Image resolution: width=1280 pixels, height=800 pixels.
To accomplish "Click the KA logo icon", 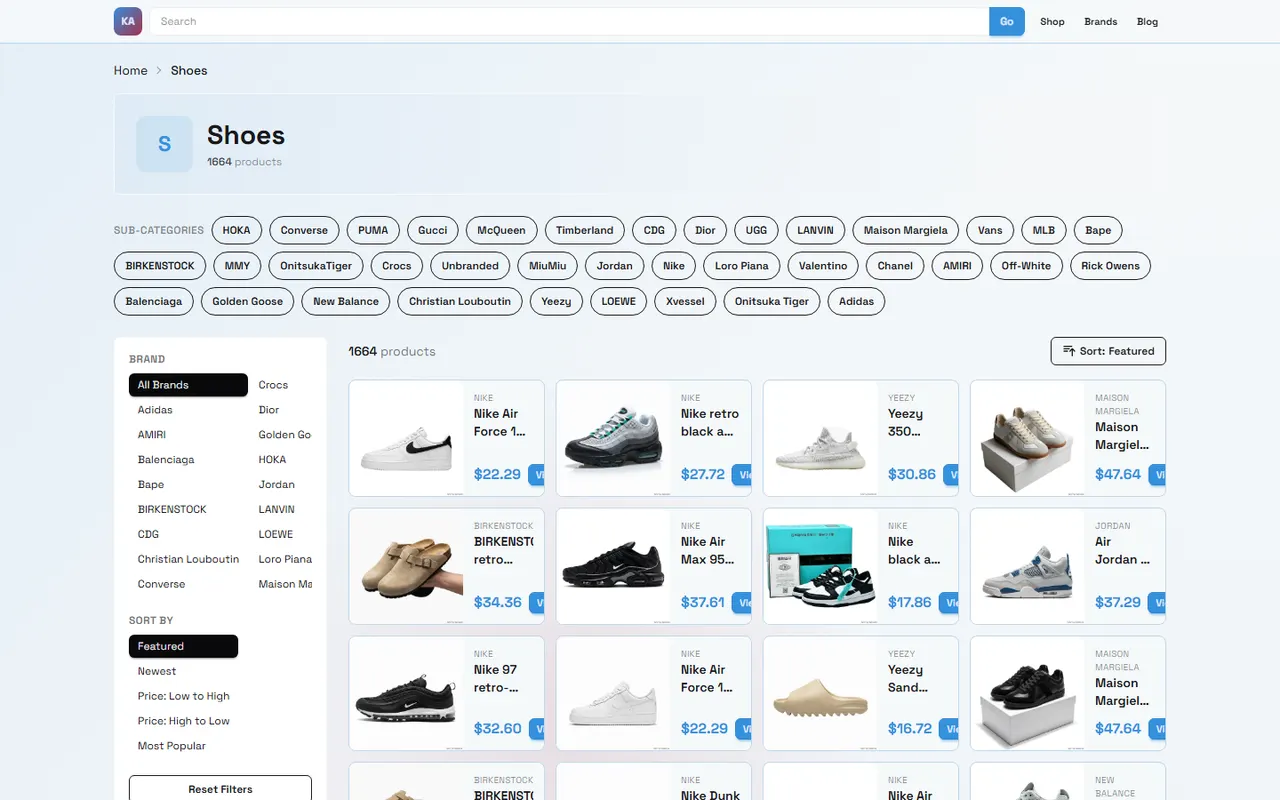I will click(128, 21).
